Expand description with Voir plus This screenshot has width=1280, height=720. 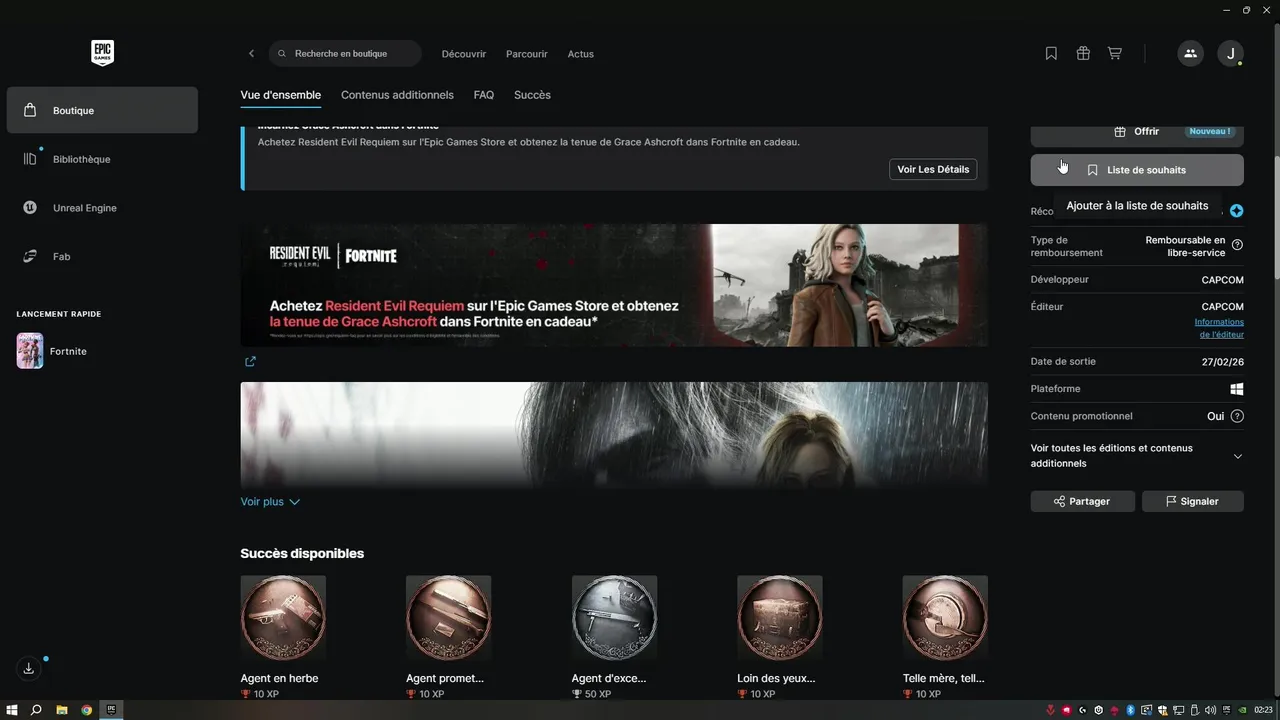point(270,502)
